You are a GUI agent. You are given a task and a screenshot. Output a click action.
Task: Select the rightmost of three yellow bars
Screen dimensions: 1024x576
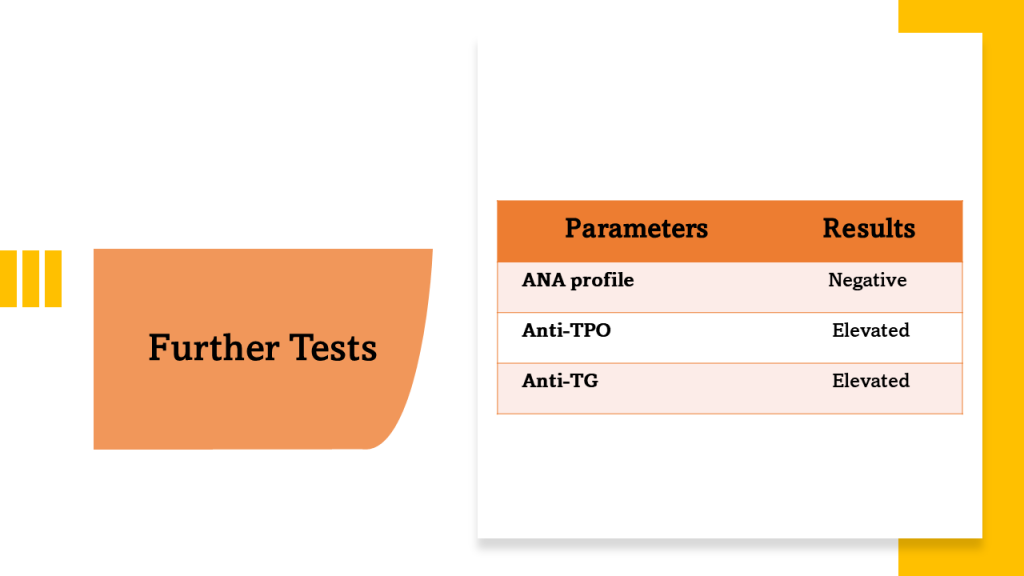tap(52, 278)
